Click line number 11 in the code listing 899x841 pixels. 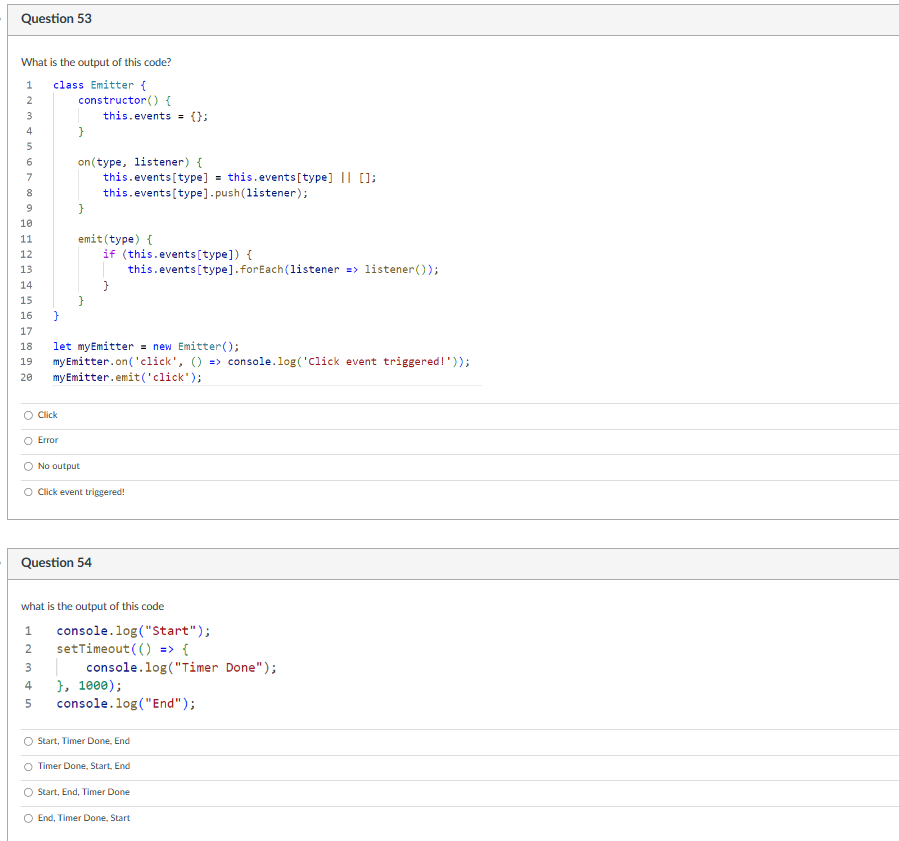click(x=27, y=238)
